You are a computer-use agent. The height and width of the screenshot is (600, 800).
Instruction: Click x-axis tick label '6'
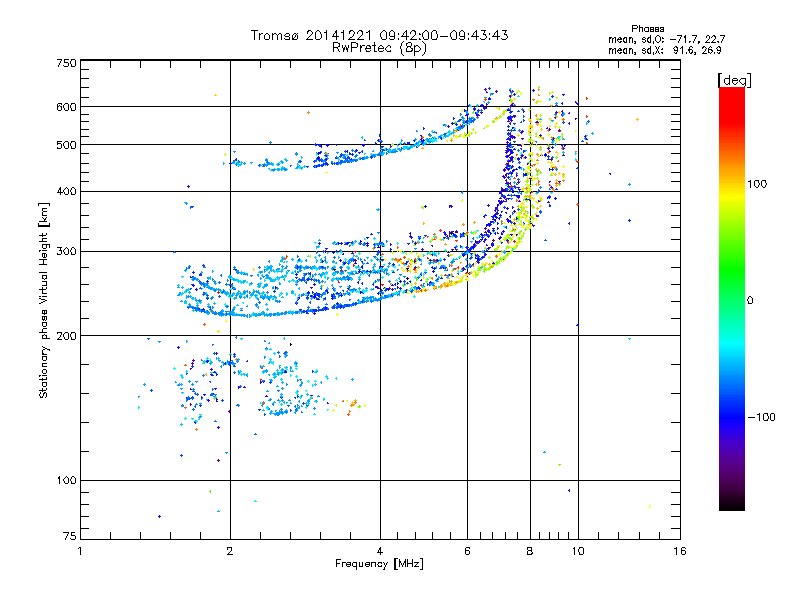[467, 551]
